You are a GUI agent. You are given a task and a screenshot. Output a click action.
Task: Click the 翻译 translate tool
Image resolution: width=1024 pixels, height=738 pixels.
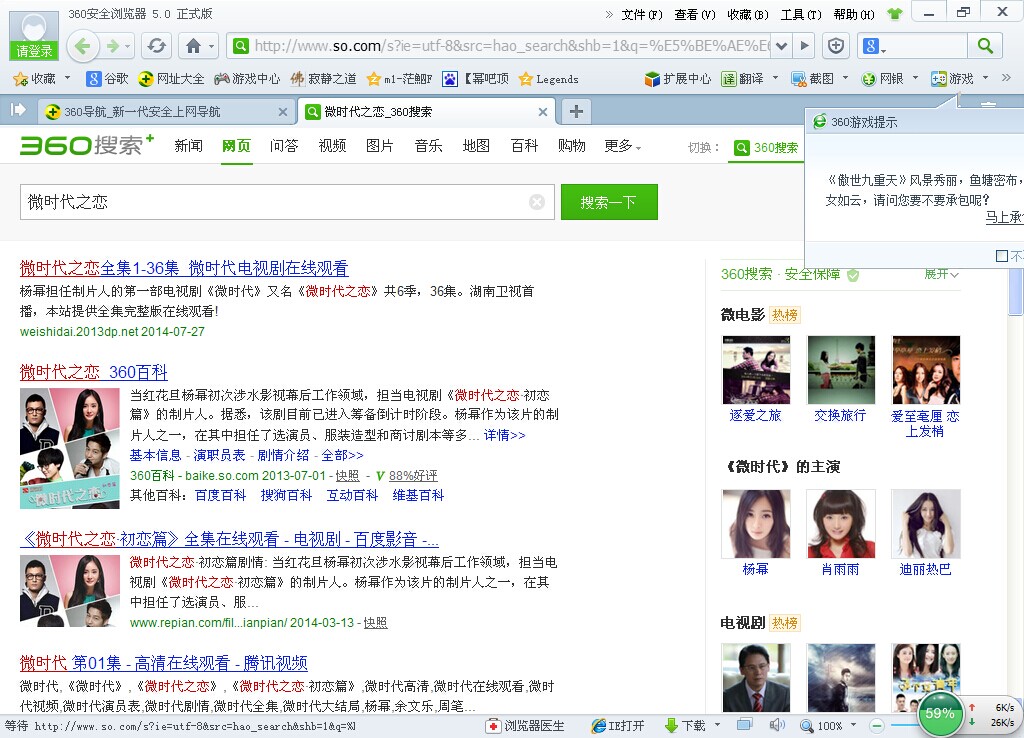pos(743,79)
